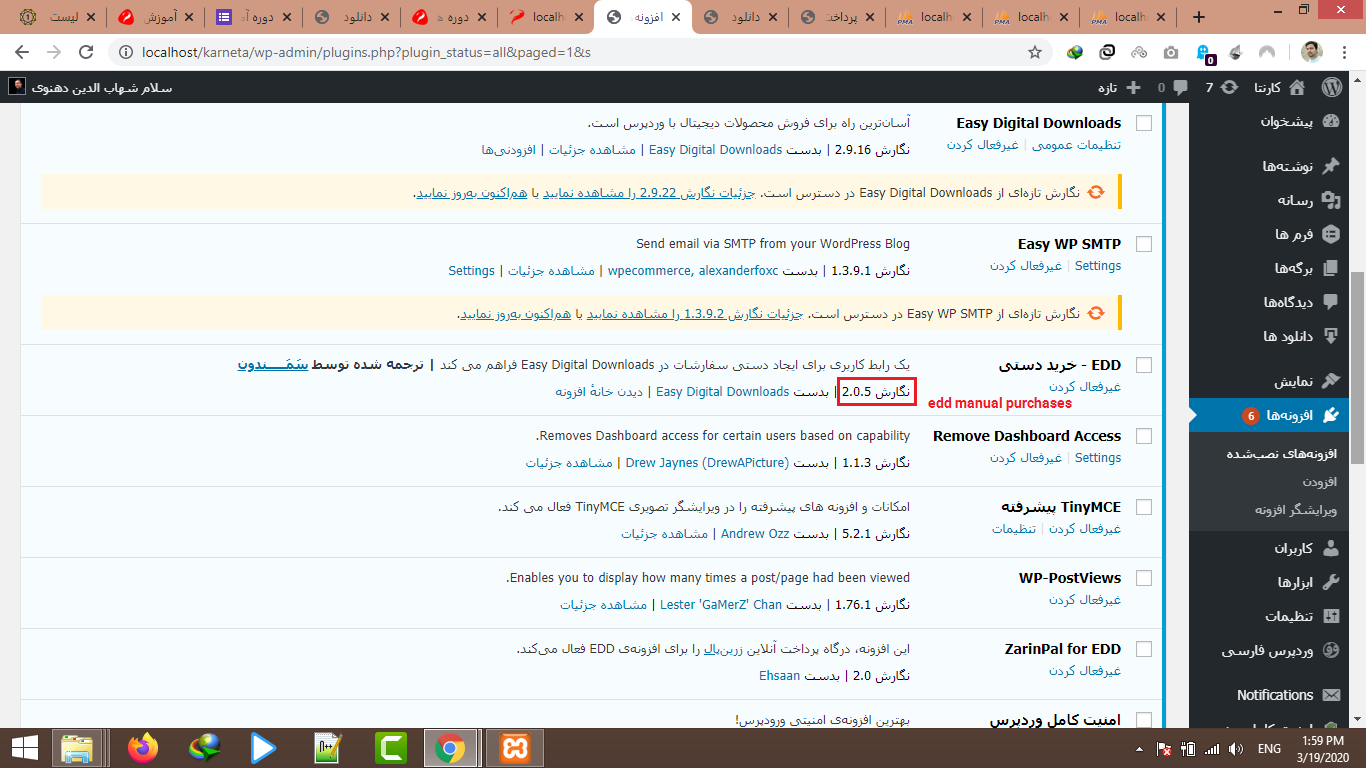The image size is (1366, 768).
Task: Deactivate ZarinPal for EDD plugin
Action: tap(1085, 671)
